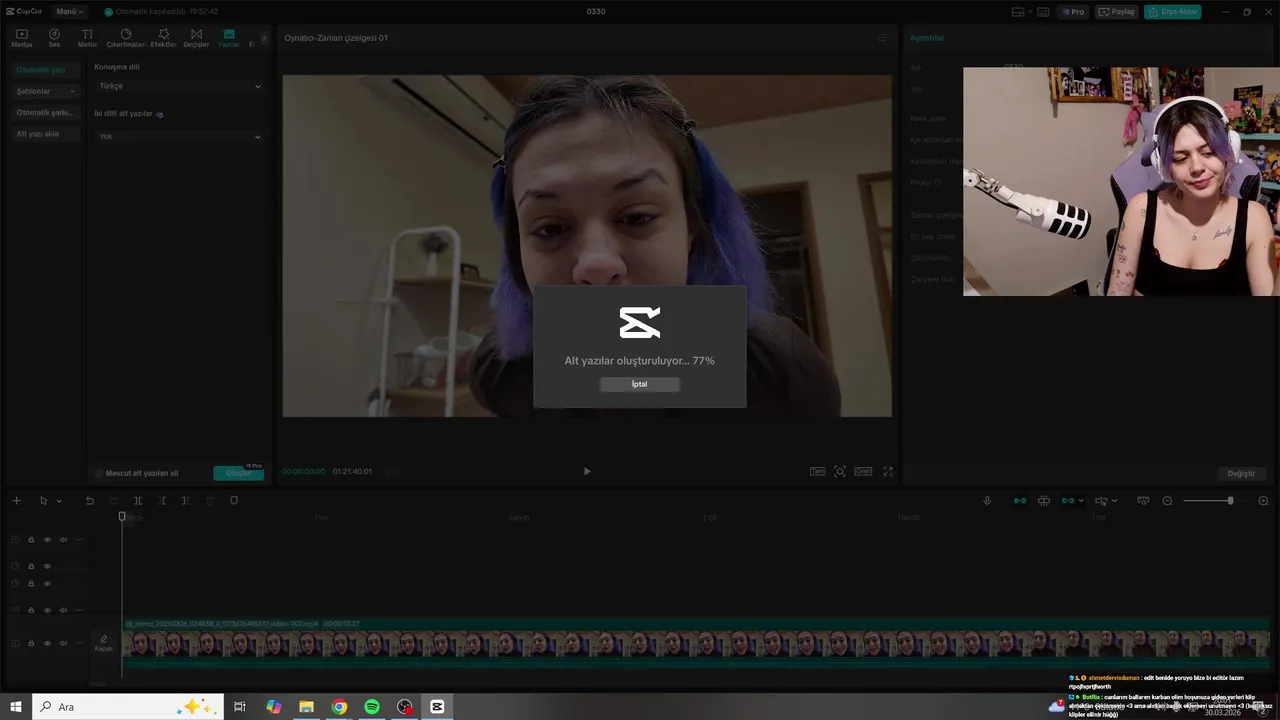Viewport: 1280px width, 720px height.
Task: Zoom in the timeline
Action: 1263,500
